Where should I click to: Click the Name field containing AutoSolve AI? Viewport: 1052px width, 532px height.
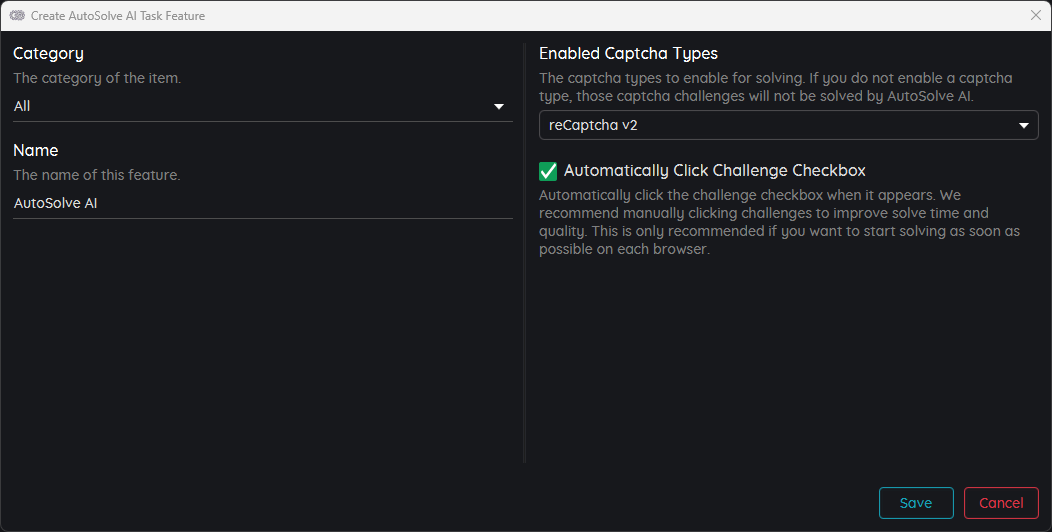coord(262,203)
